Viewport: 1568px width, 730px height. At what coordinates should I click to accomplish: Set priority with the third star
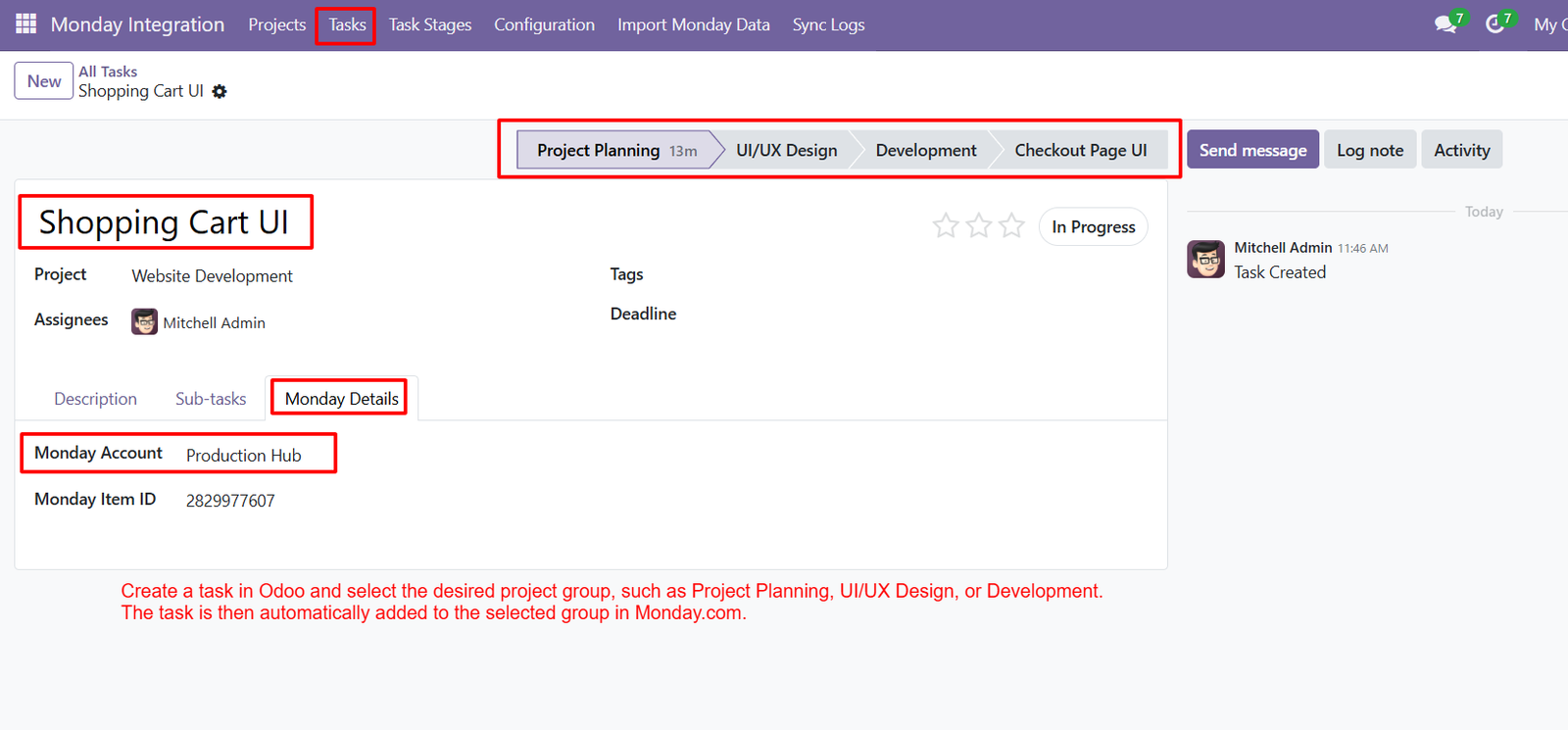coord(1011,226)
